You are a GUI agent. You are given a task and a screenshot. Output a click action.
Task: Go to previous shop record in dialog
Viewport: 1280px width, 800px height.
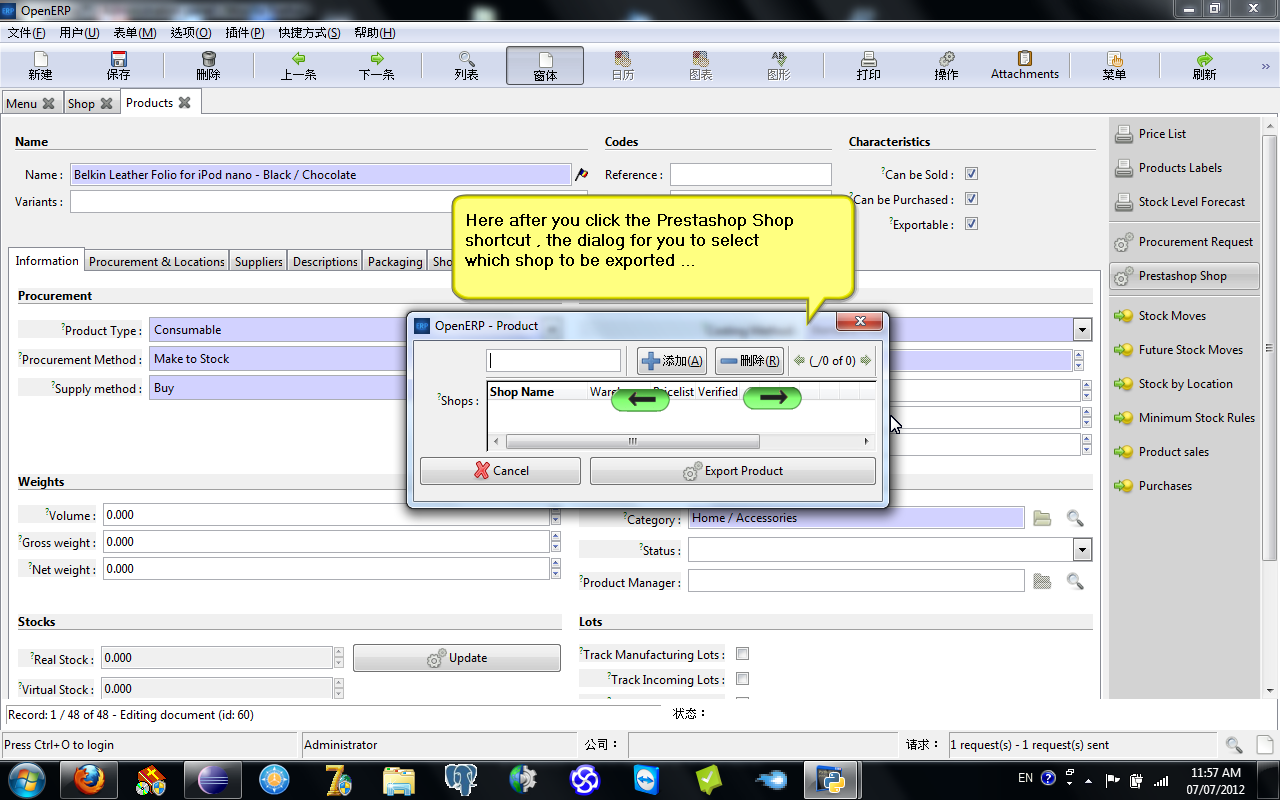tap(799, 361)
